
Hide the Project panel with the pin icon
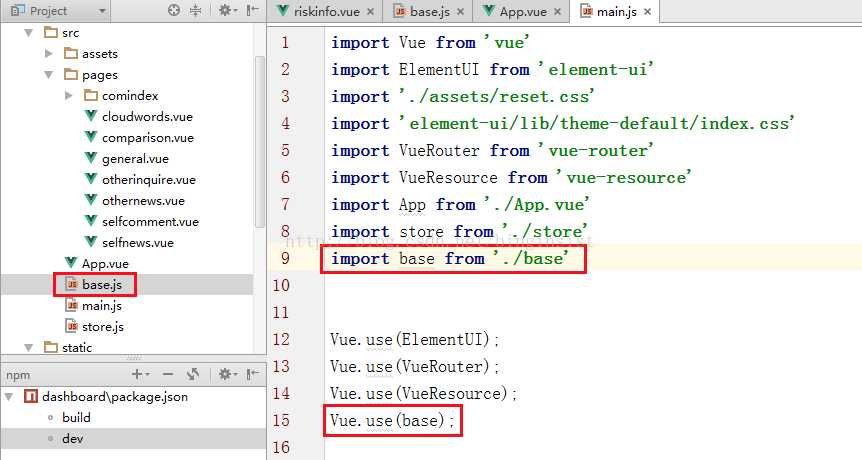pos(252,10)
